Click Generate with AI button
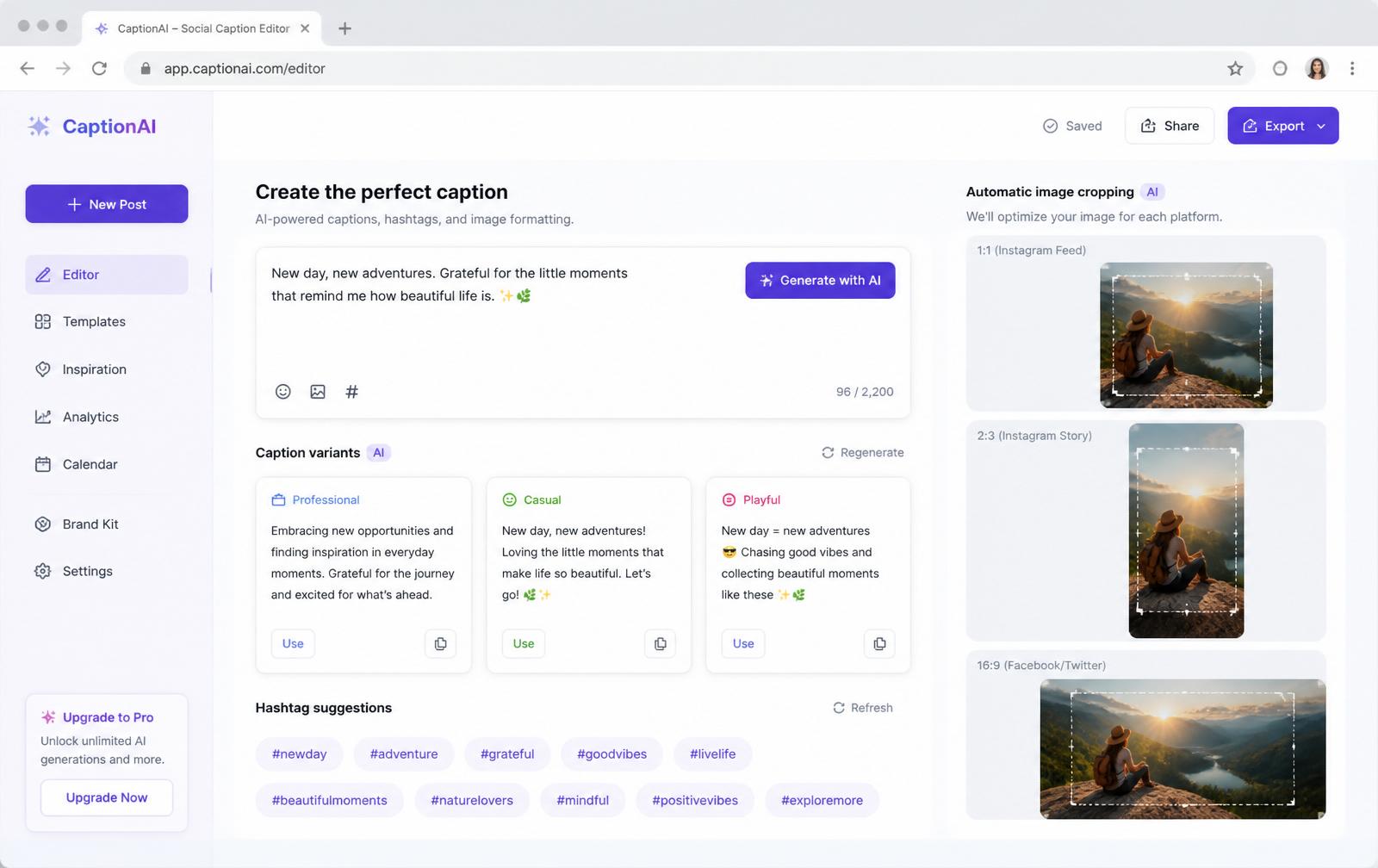 point(820,281)
